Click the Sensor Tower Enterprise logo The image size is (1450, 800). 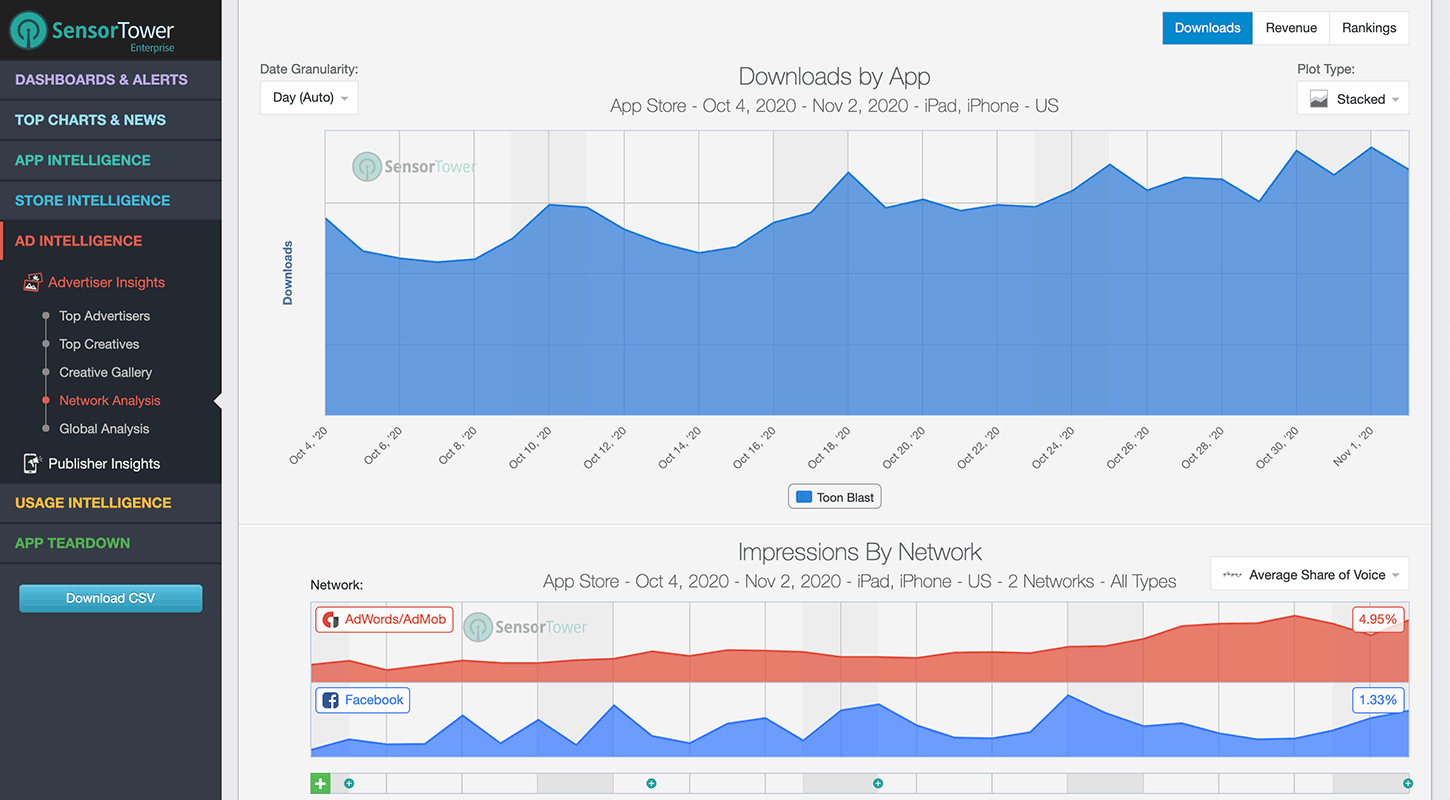[x=93, y=31]
